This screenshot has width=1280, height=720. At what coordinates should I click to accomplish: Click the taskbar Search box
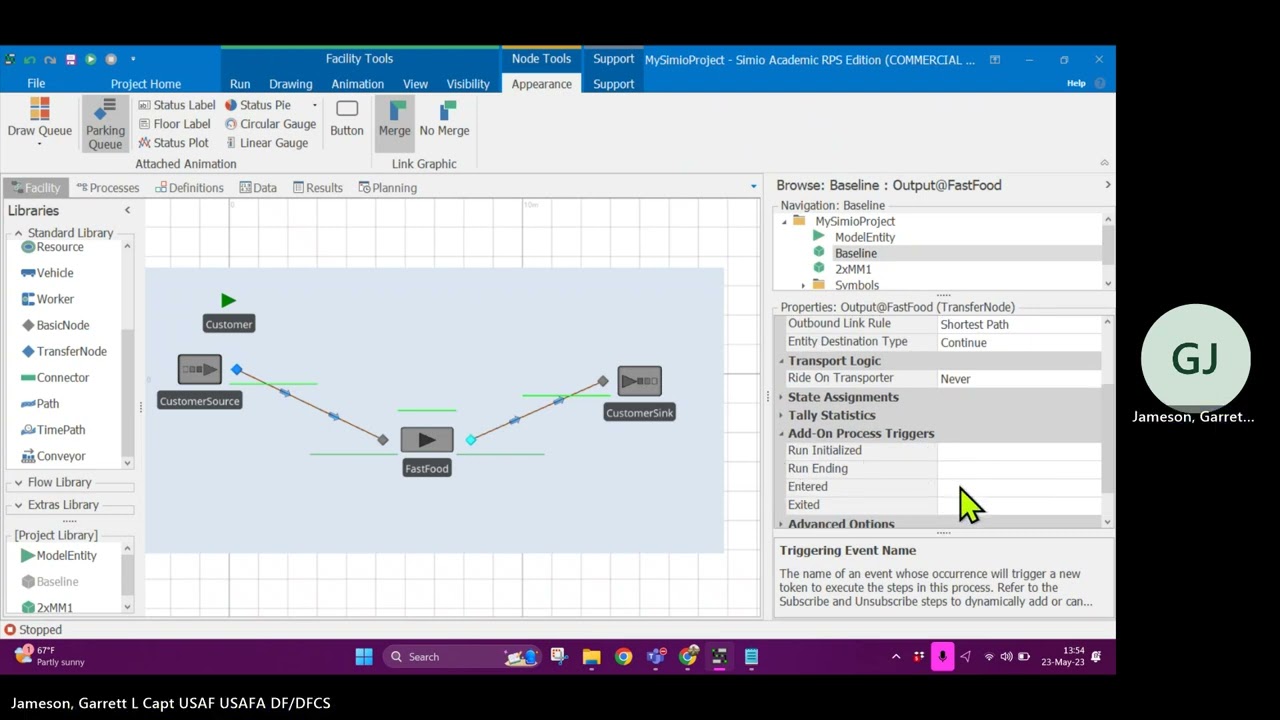click(462, 657)
